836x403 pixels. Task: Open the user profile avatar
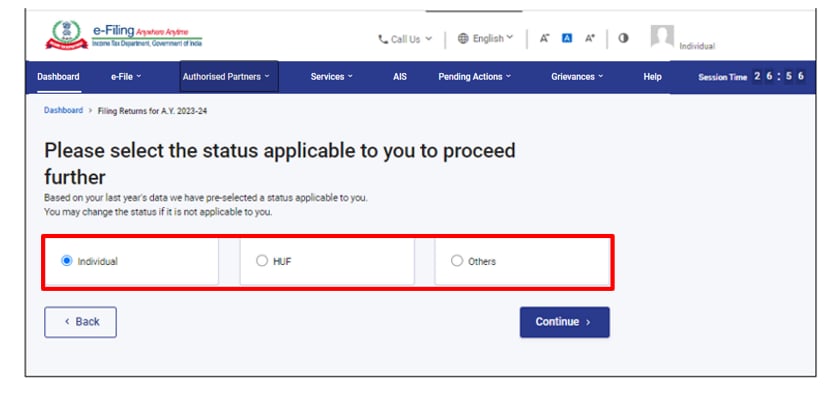pyautogui.click(x=661, y=38)
